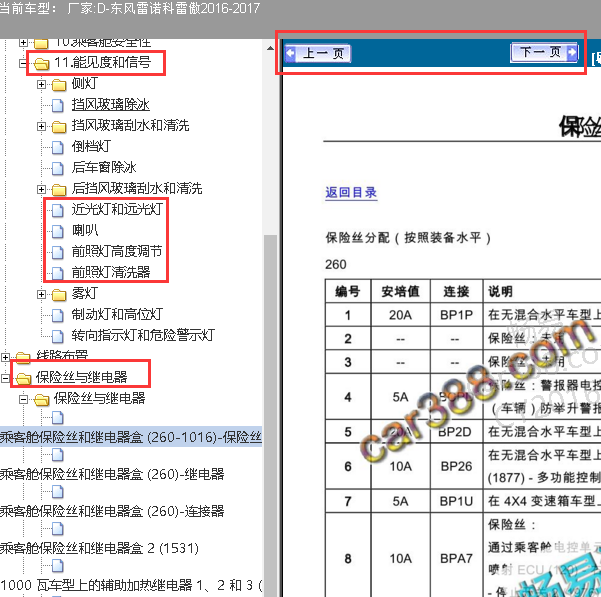Open 前照灯清洗器 tree entry

click(111, 272)
